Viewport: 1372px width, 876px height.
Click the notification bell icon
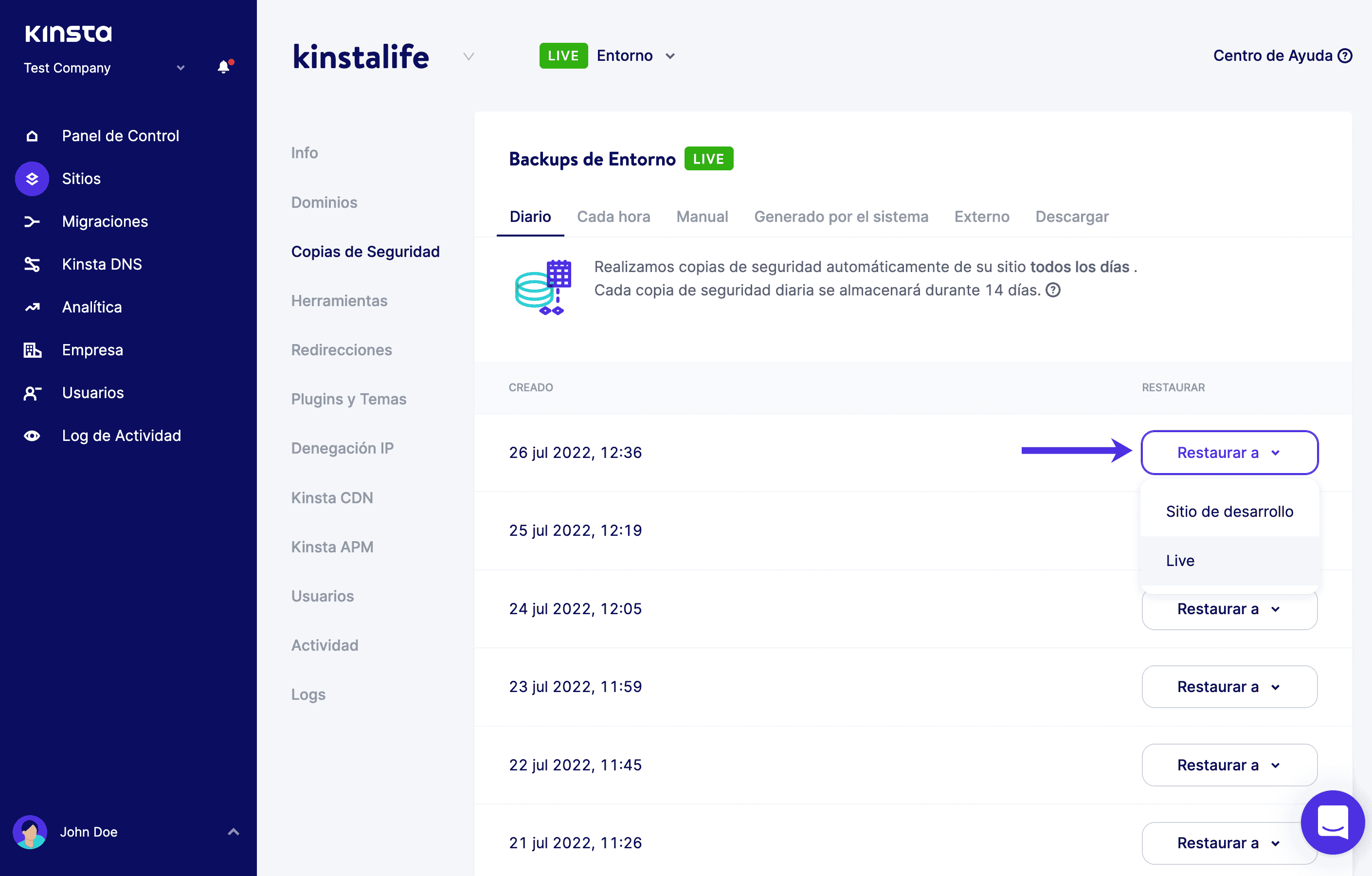(224, 67)
